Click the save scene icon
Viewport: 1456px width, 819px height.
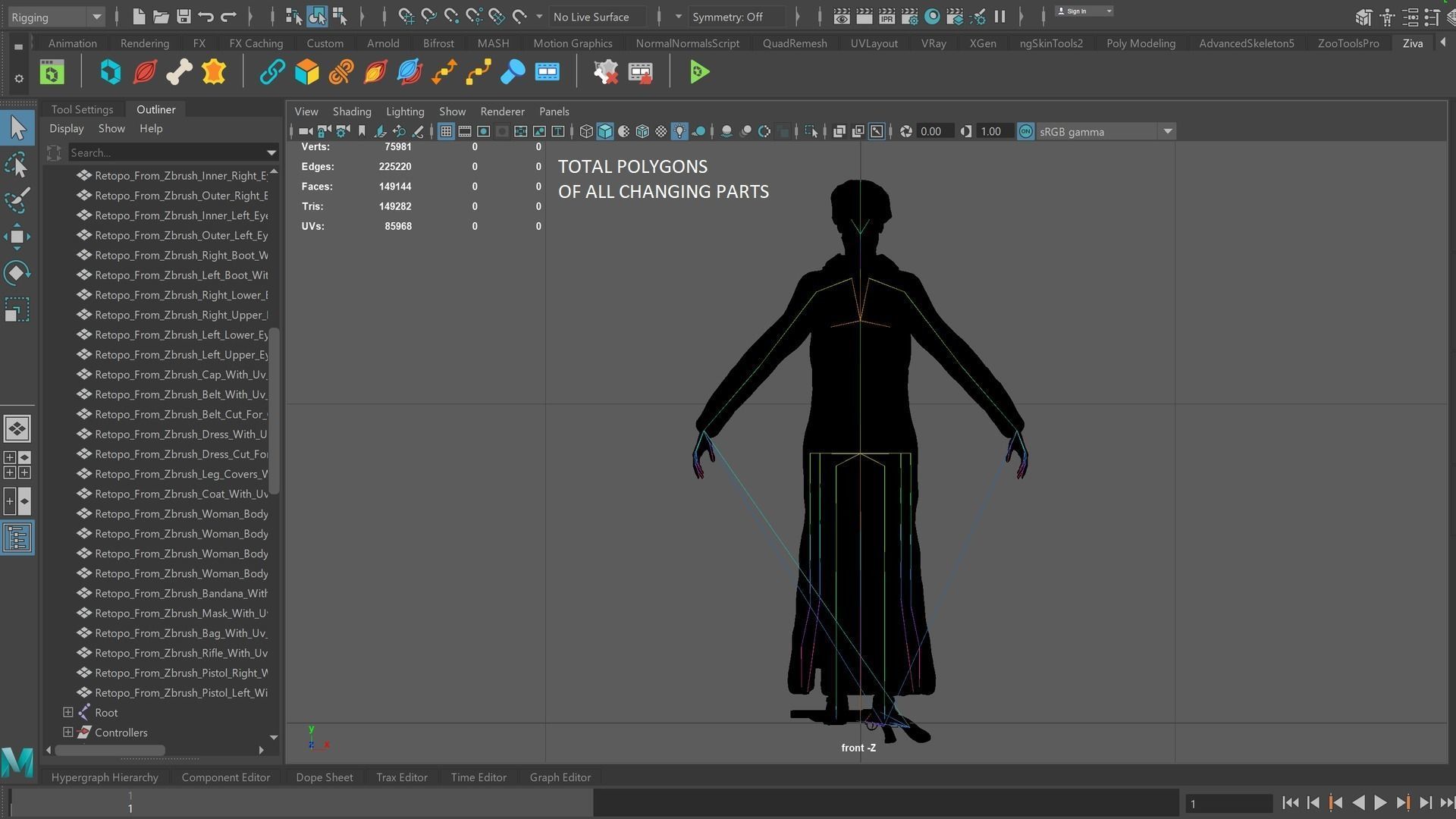click(x=183, y=16)
